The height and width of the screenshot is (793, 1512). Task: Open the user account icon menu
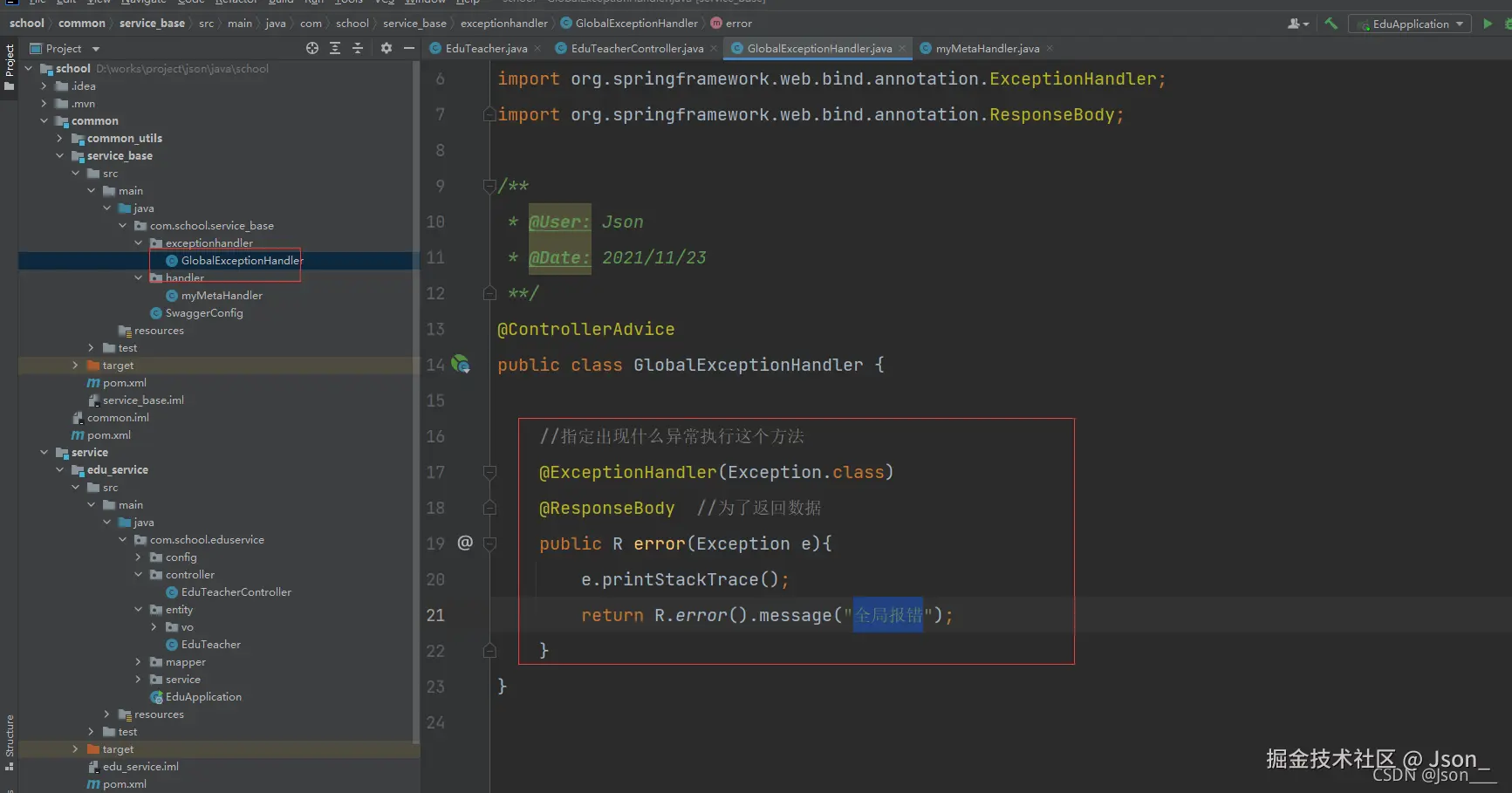[1298, 24]
